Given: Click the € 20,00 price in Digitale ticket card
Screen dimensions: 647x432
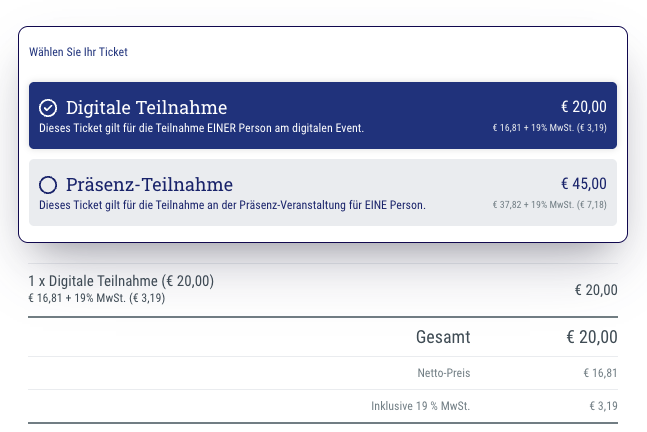Looking at the screenshot, I should 583,106.
